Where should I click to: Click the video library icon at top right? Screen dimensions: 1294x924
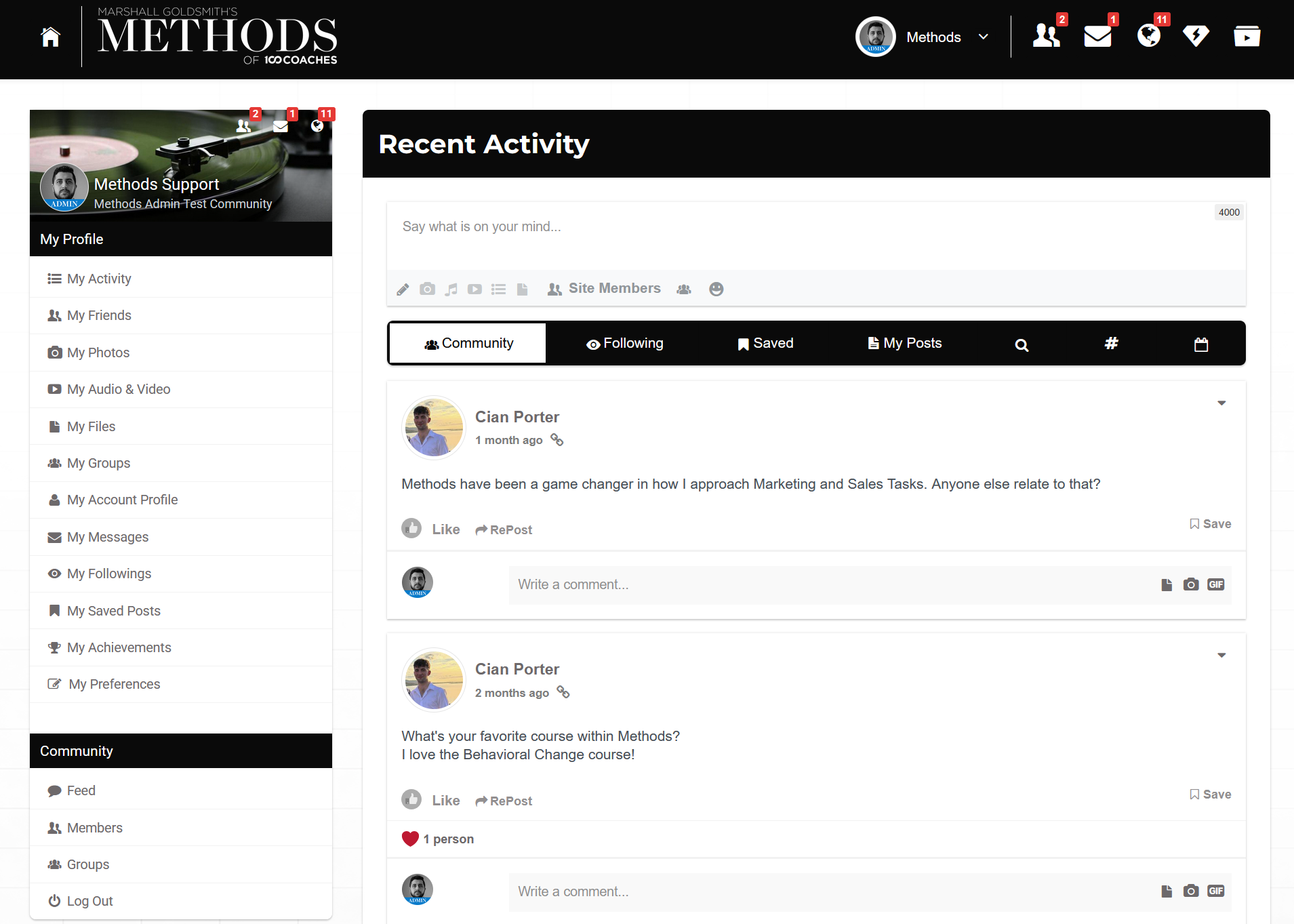pyautogui.click(x=1247, y=37)
